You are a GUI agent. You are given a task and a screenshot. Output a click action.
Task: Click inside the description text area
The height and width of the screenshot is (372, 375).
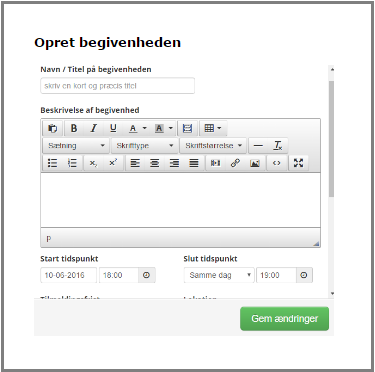[x=180, y=200]
